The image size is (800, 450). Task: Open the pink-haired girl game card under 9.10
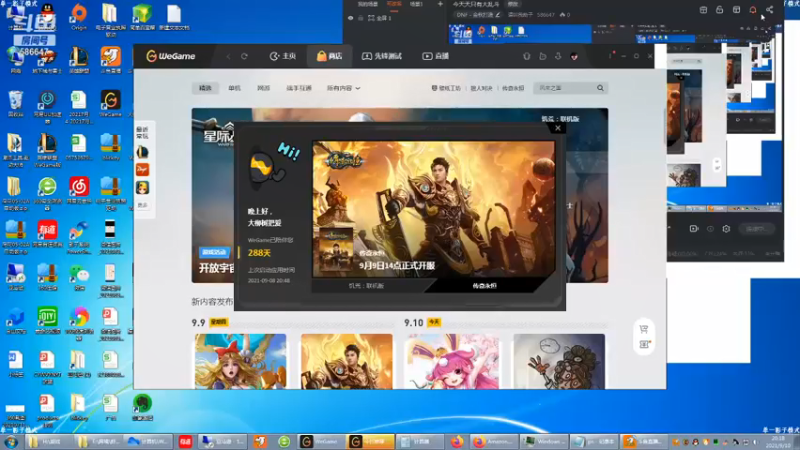tap(453, 361)
